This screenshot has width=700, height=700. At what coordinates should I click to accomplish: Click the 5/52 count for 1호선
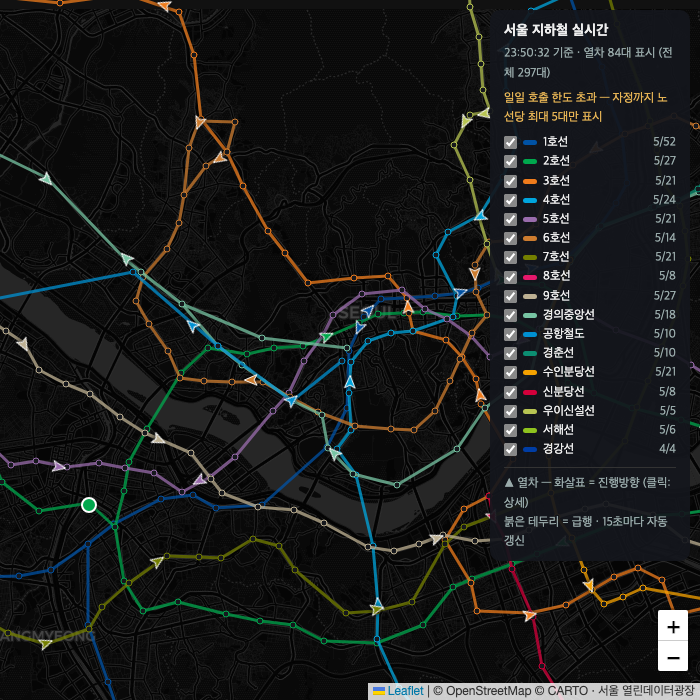664,142
